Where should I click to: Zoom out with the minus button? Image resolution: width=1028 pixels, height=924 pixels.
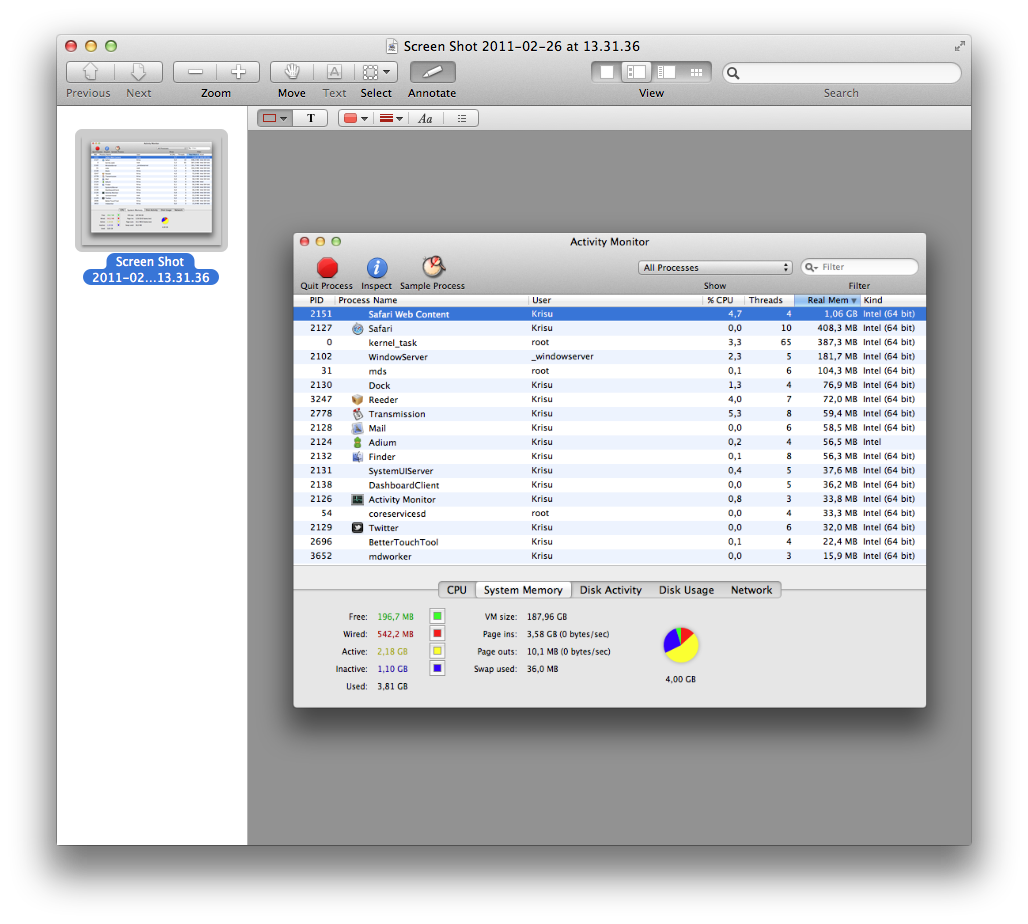(195, 71)
